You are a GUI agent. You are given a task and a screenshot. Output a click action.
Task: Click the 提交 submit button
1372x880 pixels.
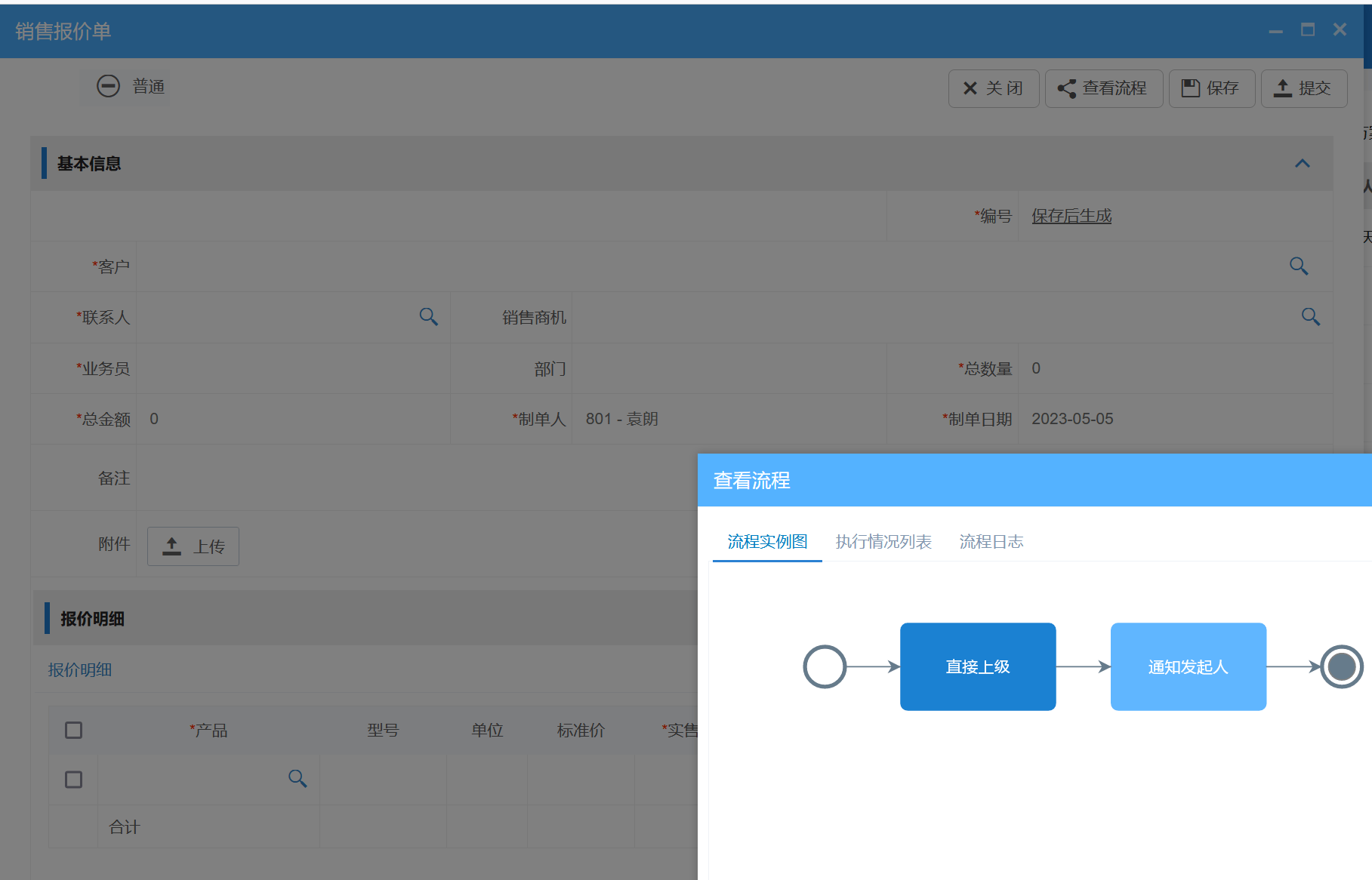pos(1303,88)
